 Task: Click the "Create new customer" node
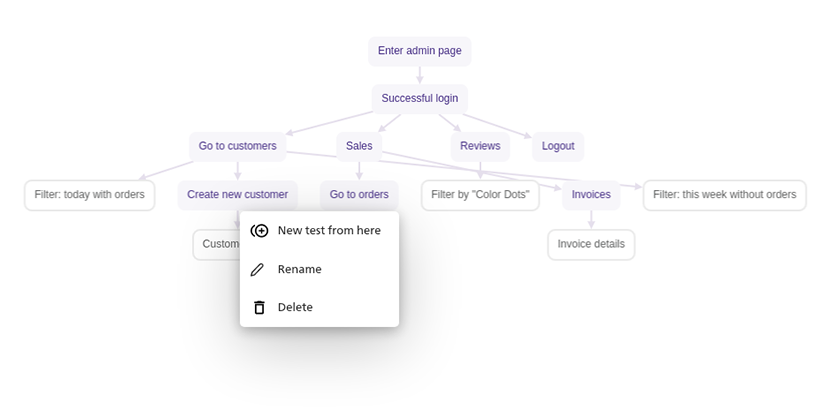pyautogui.click(x=237, y=195)
